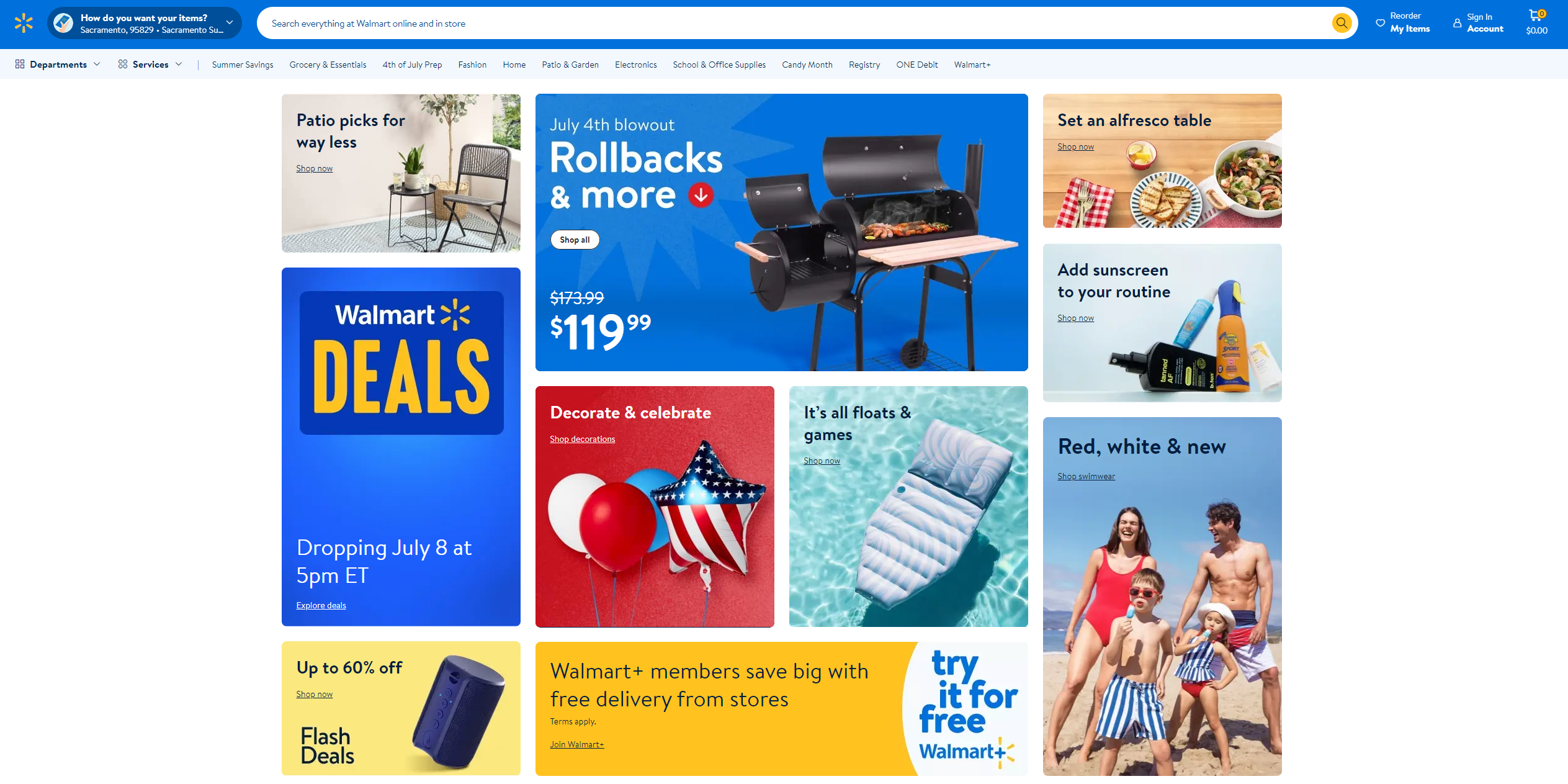Expand the 'How do you want your items' dropdown
Screen dimensions: 1568x784
pyautogui.click(x=230, y=23)
